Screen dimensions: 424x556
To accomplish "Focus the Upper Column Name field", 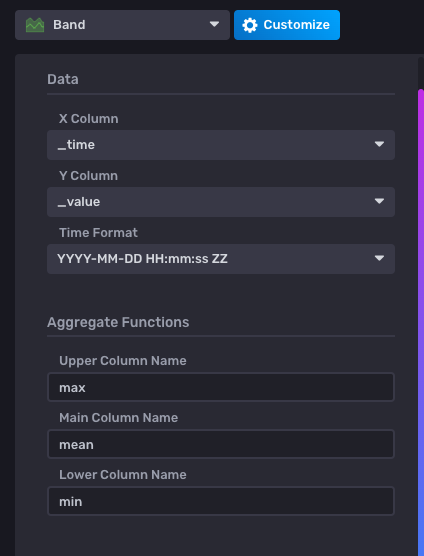I will tap(221, 387).
